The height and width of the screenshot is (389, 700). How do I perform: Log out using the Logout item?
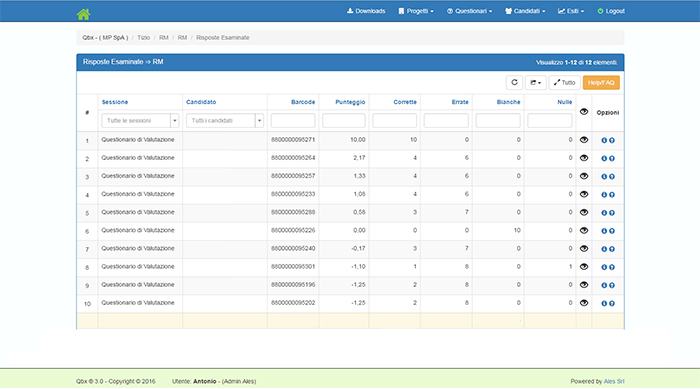point(611,11)
